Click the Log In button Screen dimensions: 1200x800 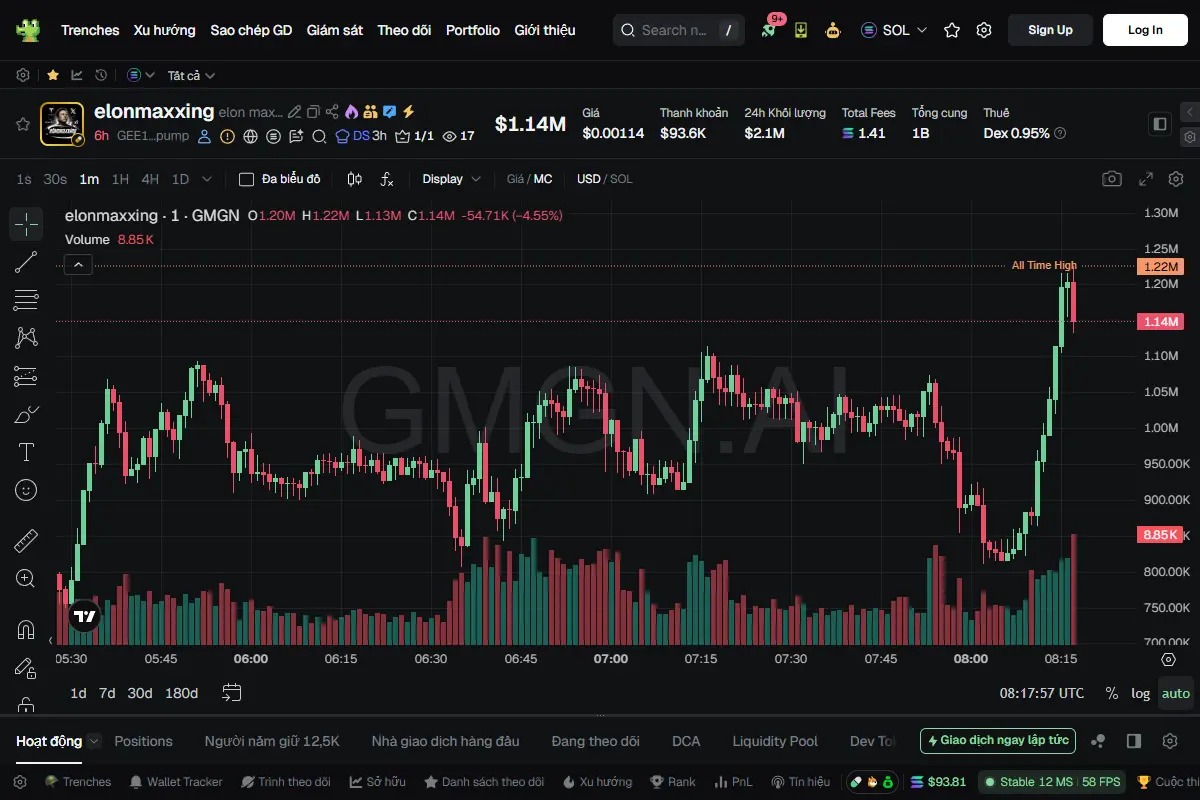click(1145, 30)
